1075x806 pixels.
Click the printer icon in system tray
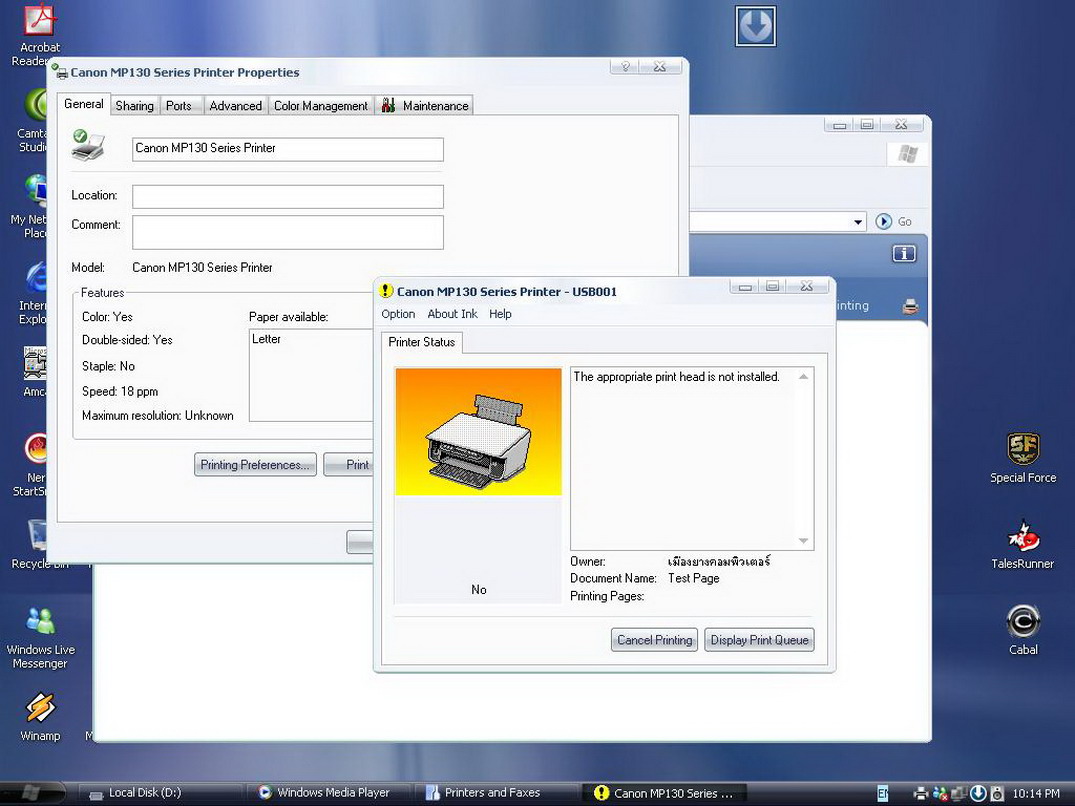pyautogui.click(x=921, y=793)
